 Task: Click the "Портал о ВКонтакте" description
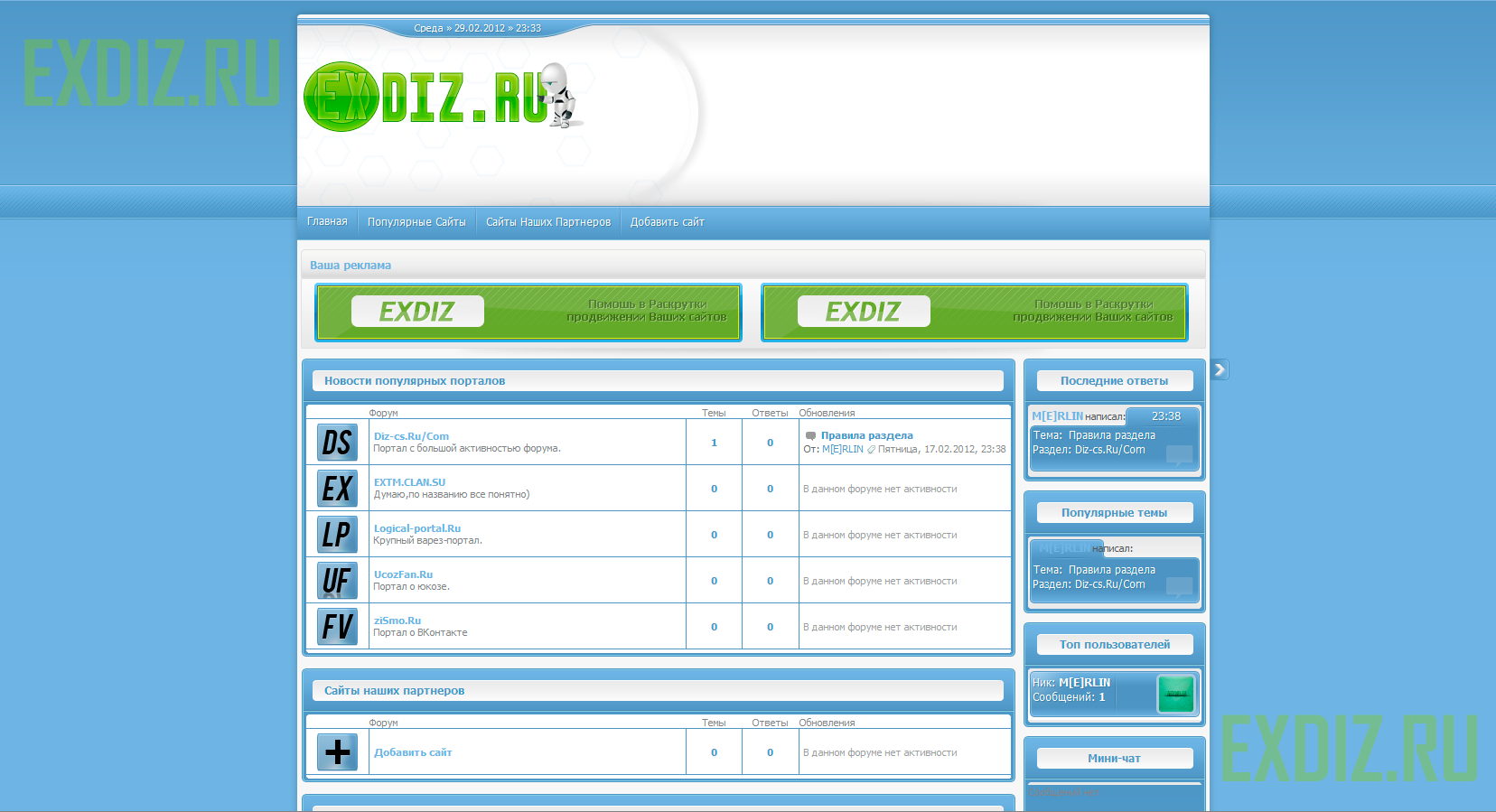click(x=421, y=633)
